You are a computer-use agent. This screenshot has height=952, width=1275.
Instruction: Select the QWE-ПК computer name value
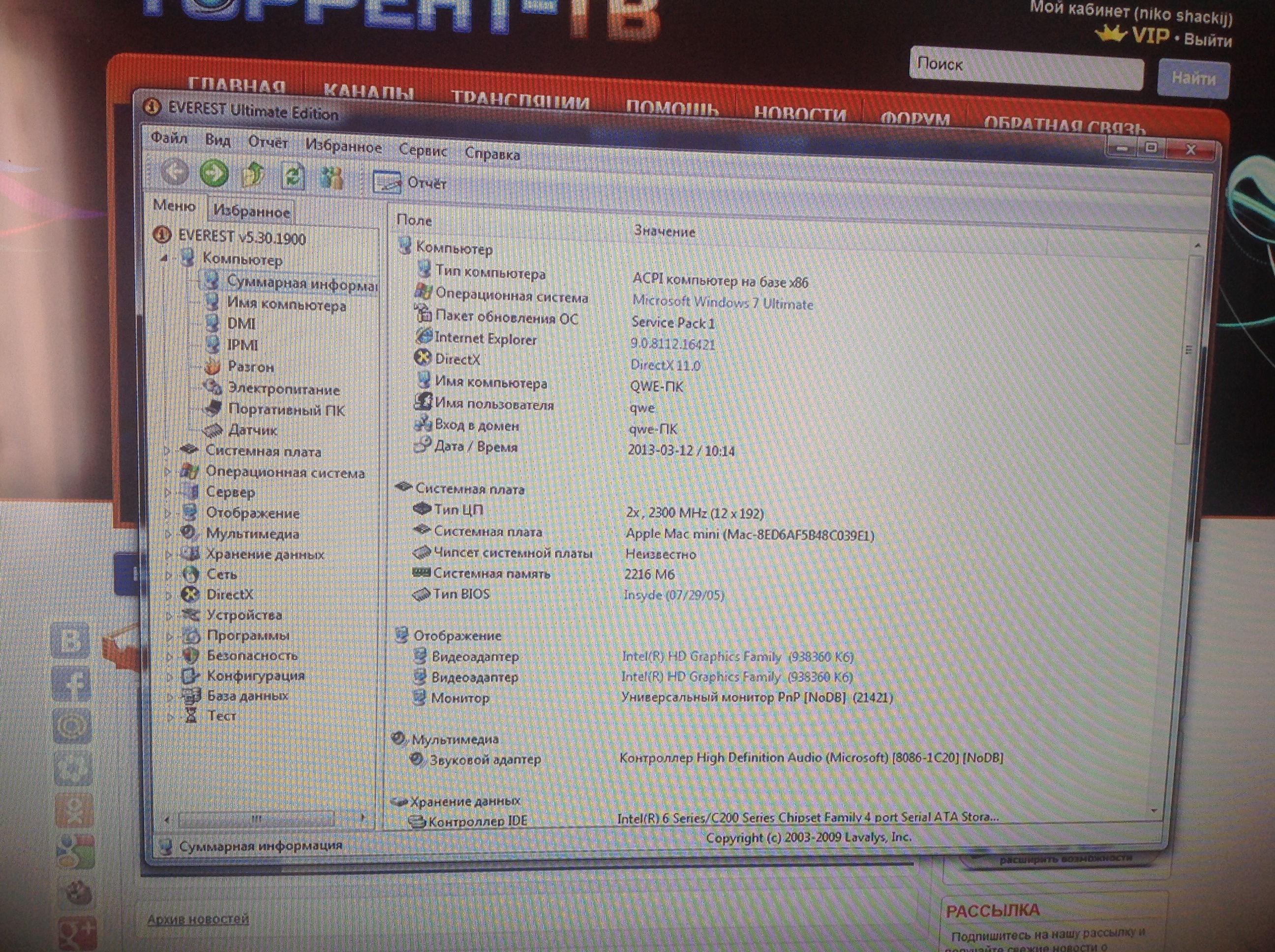(x=657, y=386)
